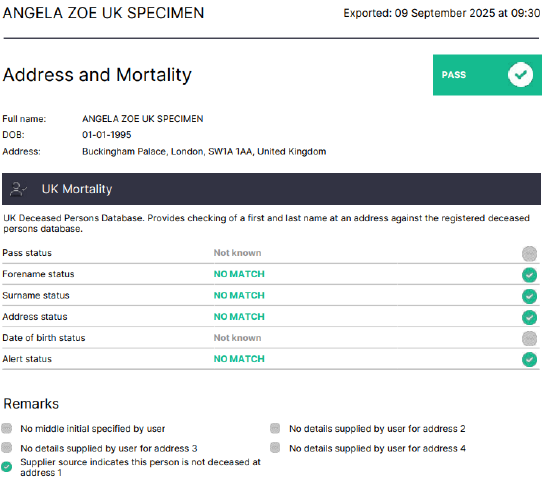Click No details supplied for address 4
The image size is (550, 494).
377,448
